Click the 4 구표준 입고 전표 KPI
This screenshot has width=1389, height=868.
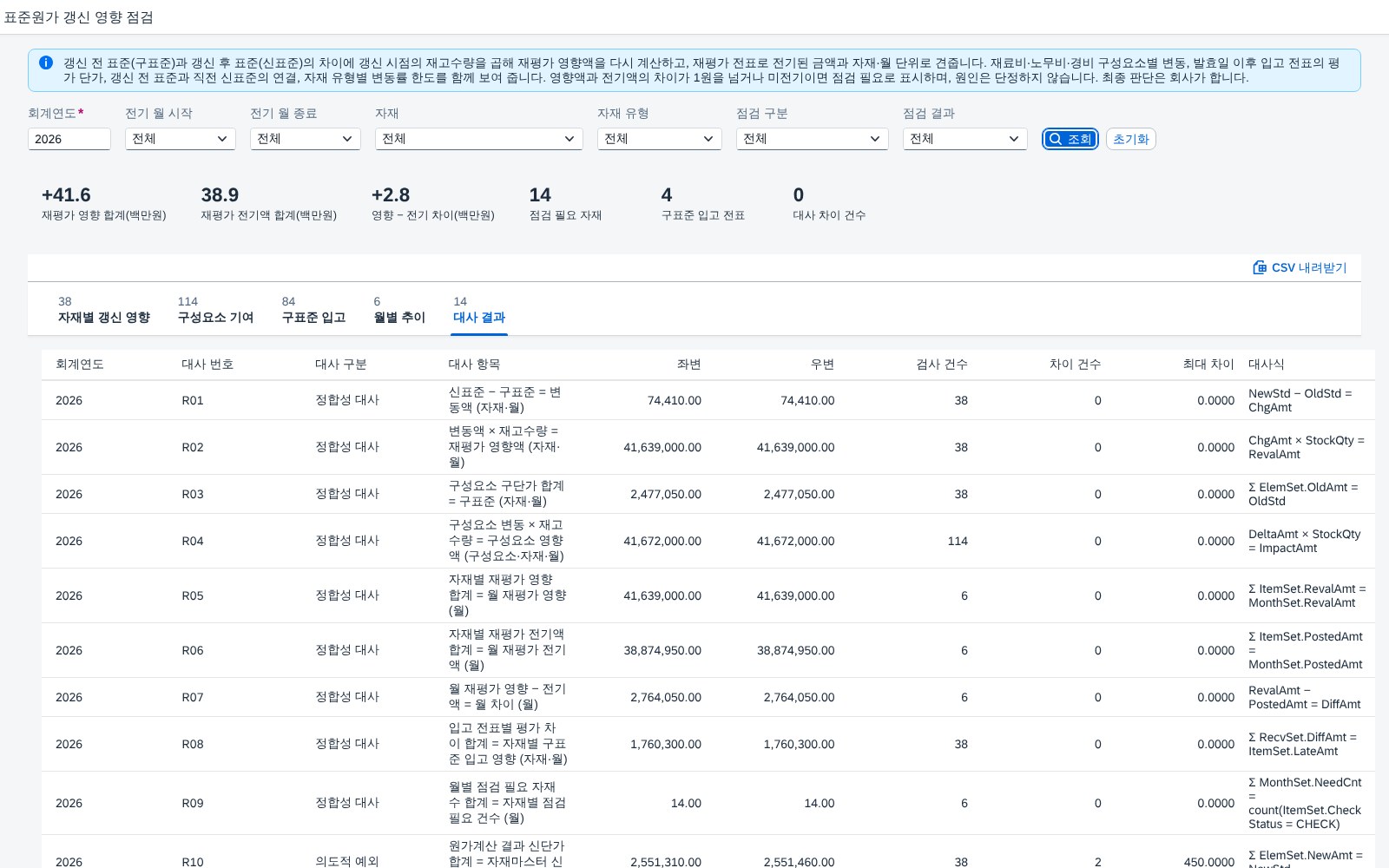pyautogui.click(x=702, y=203)
